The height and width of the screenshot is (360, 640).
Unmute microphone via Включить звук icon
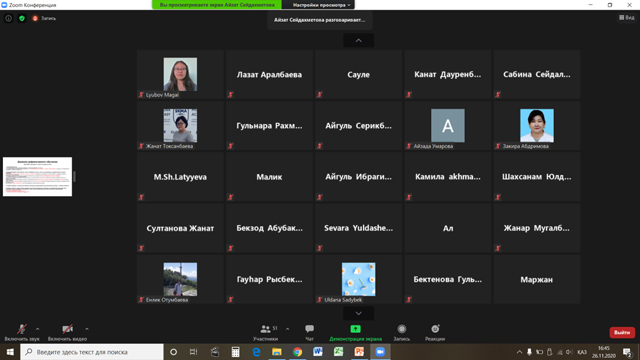(22, 332)
